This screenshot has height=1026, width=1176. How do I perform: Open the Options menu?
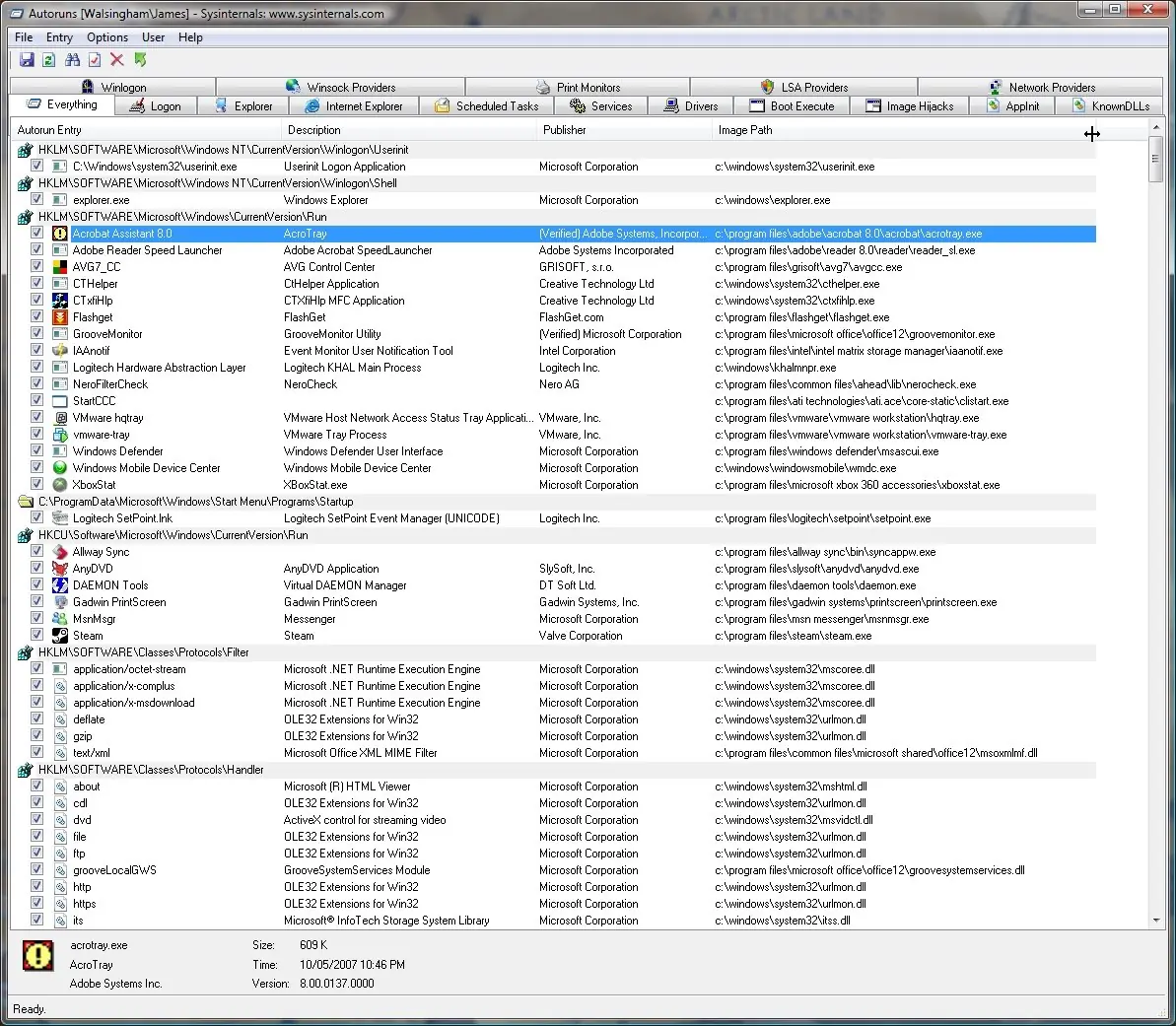(x=106, y=37)
